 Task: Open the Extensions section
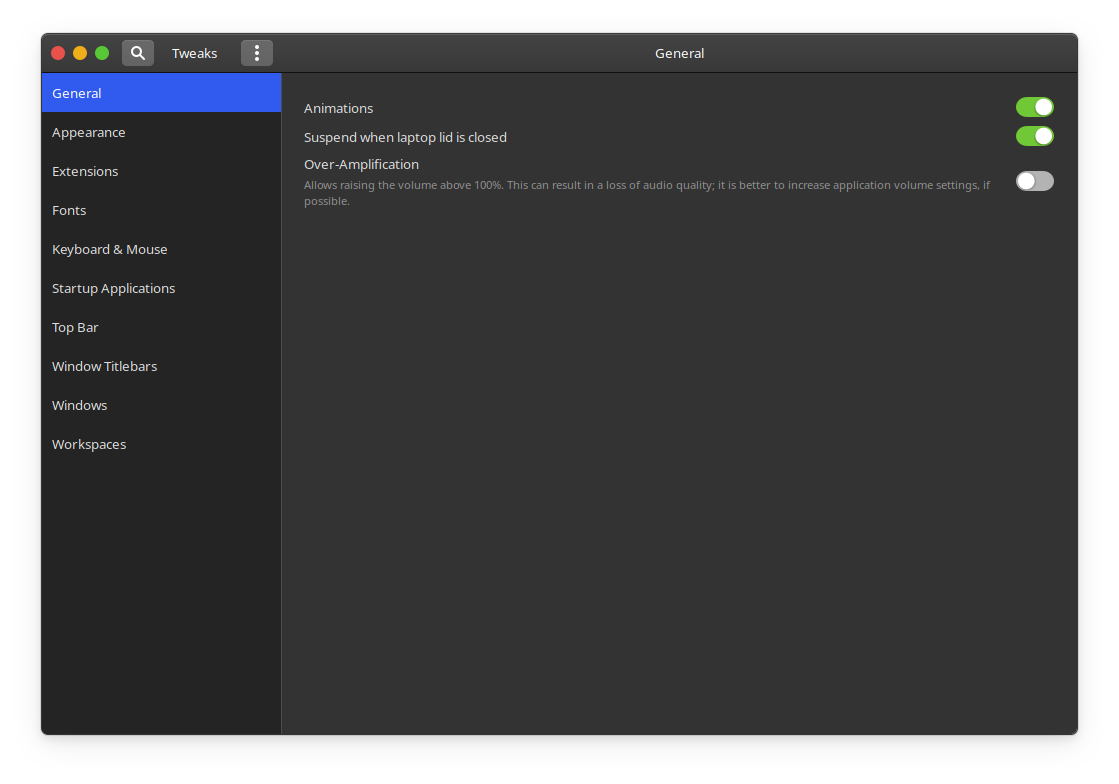pyautogui.click(x=161, y=171)
